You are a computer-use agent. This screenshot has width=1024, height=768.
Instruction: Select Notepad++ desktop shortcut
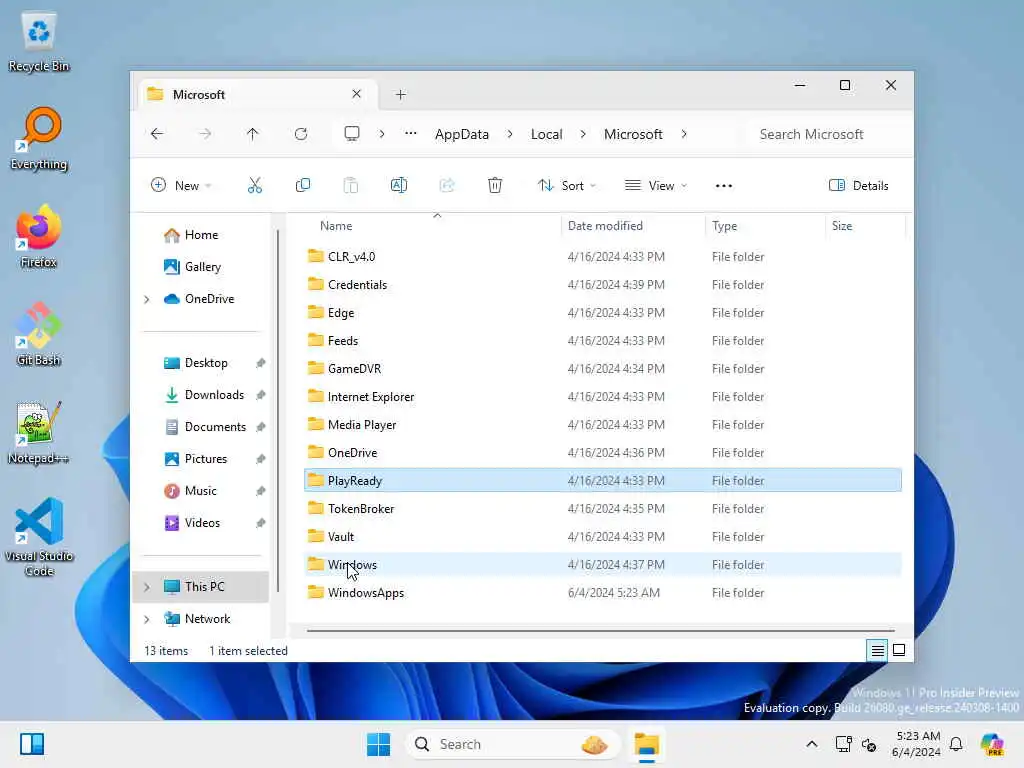coord(39,433)
